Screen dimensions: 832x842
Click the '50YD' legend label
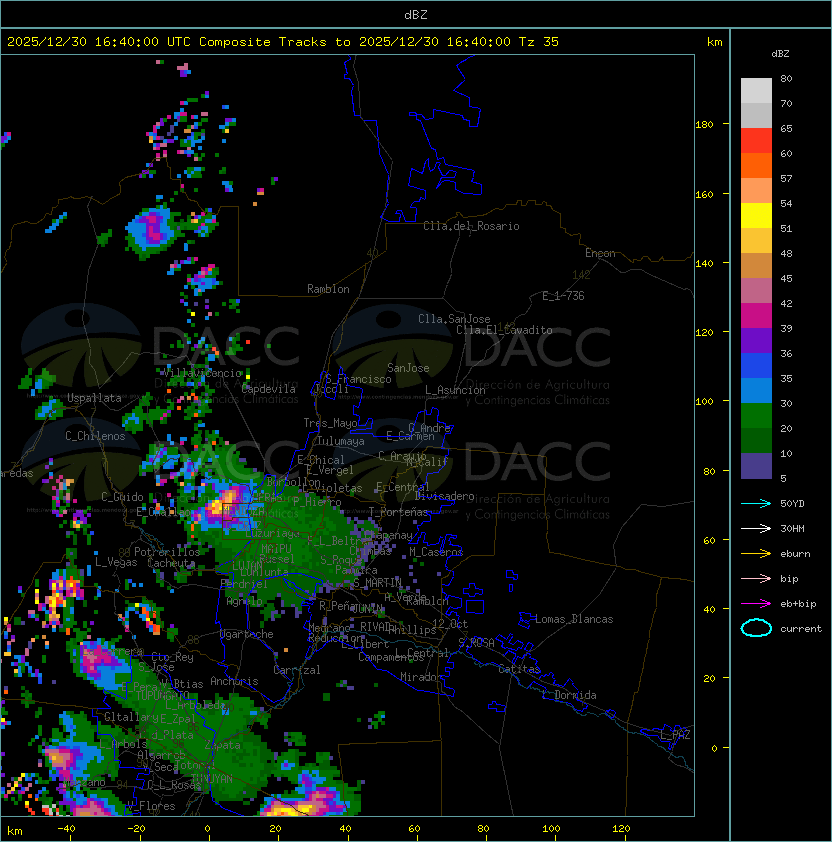pos(792,504)
